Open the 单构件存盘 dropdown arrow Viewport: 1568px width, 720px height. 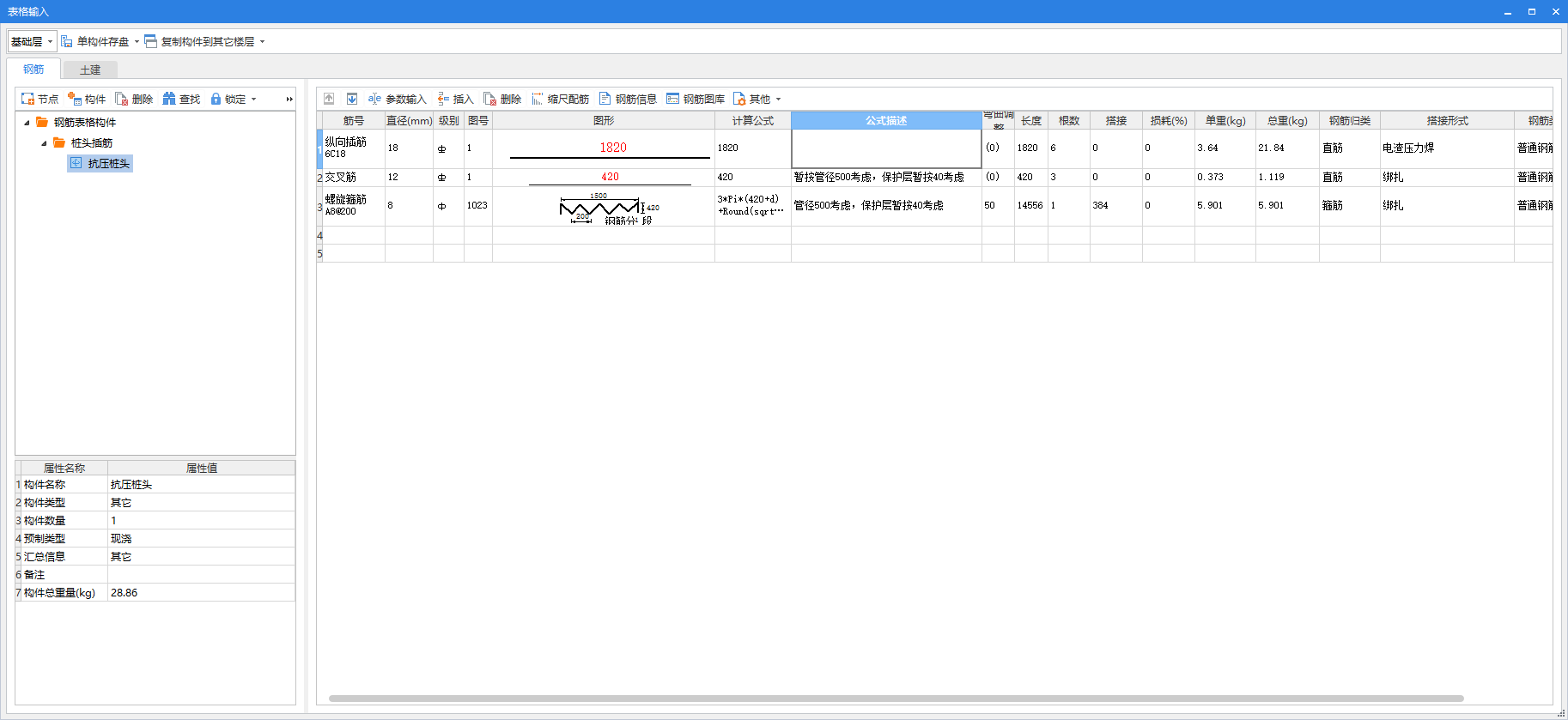[x=137, y=41]
